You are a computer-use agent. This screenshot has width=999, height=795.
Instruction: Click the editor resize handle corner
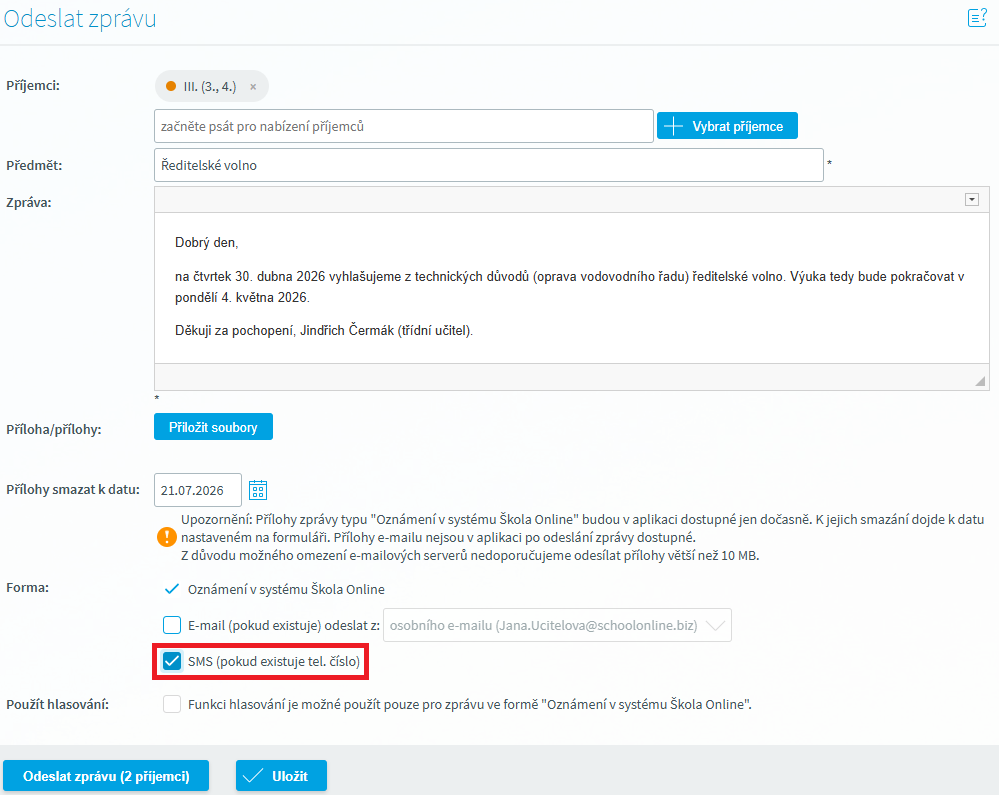(980, 381)
